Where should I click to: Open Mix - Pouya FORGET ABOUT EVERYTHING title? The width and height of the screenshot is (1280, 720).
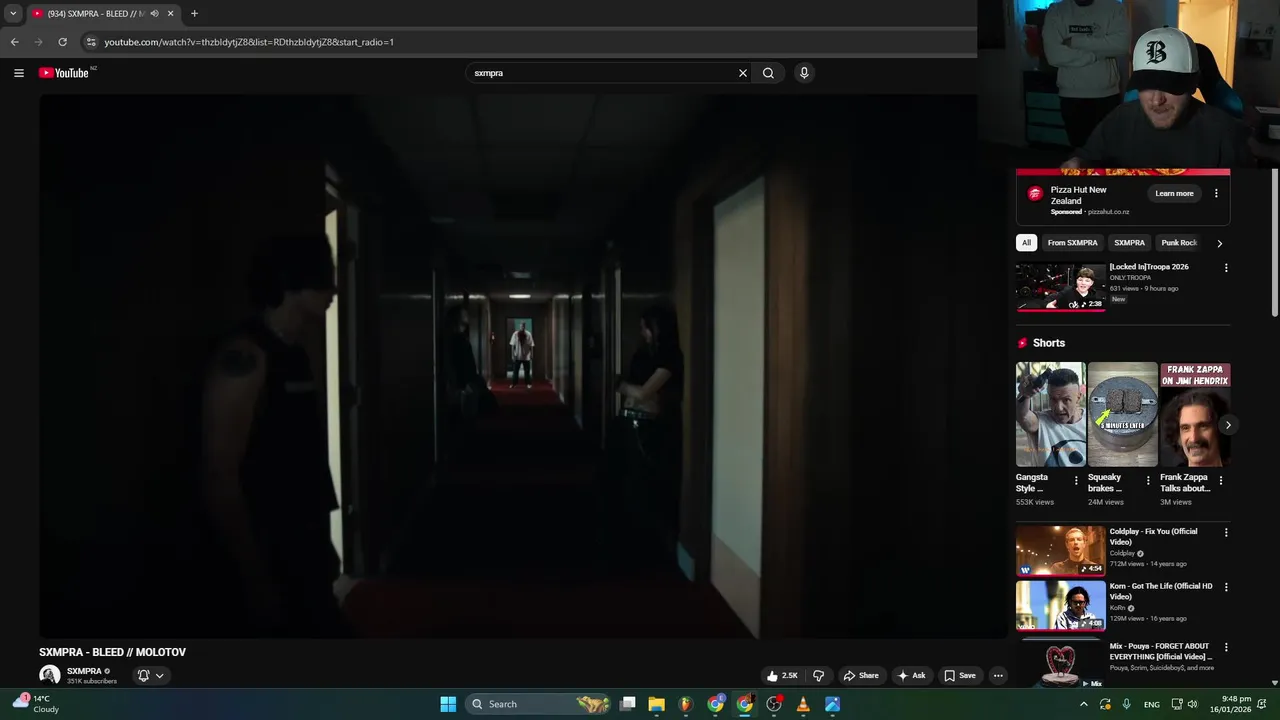1161,652
